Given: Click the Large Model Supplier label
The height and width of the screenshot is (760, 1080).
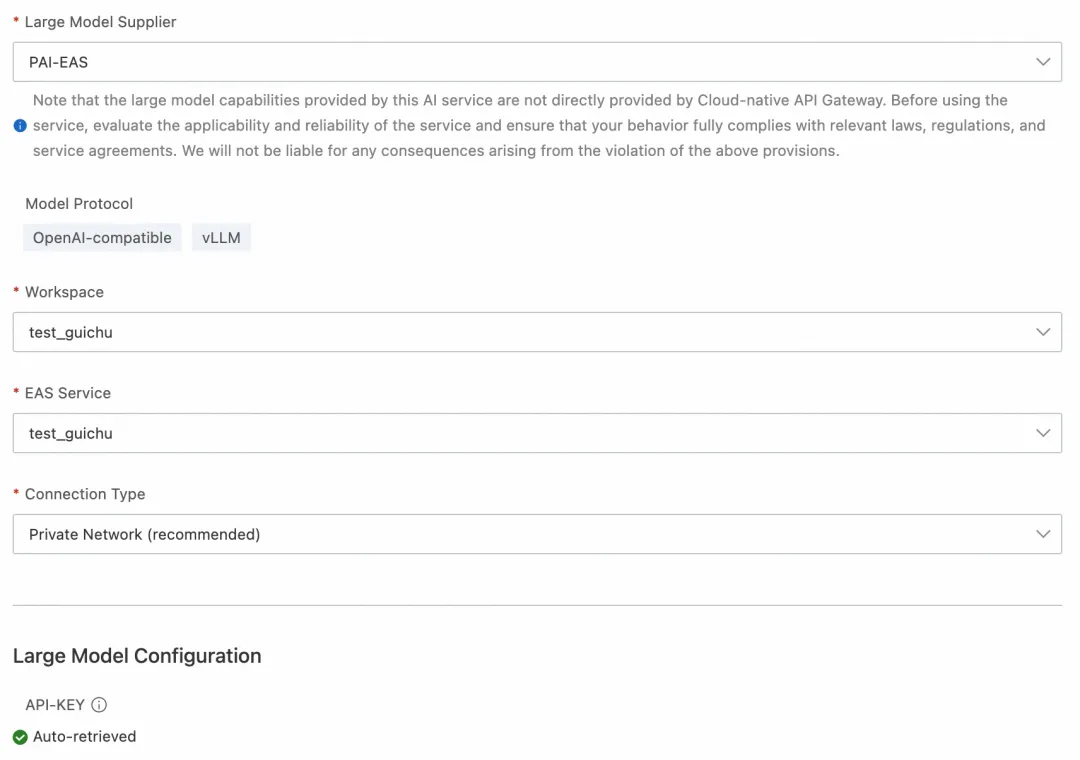Looking at the screenshot, I should click(101, 22).
